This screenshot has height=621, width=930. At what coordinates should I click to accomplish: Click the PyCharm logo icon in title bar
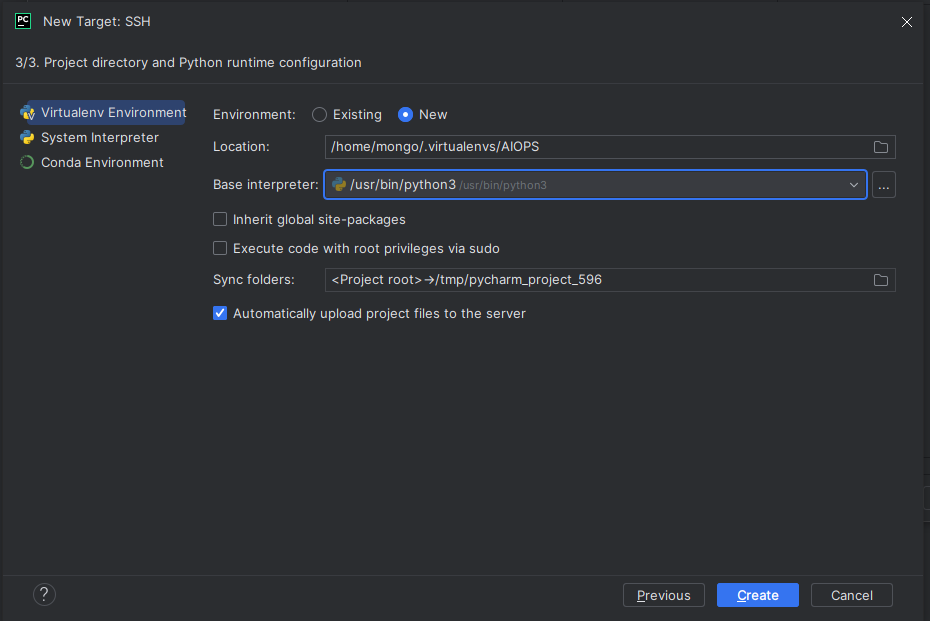tap(23, 21)
